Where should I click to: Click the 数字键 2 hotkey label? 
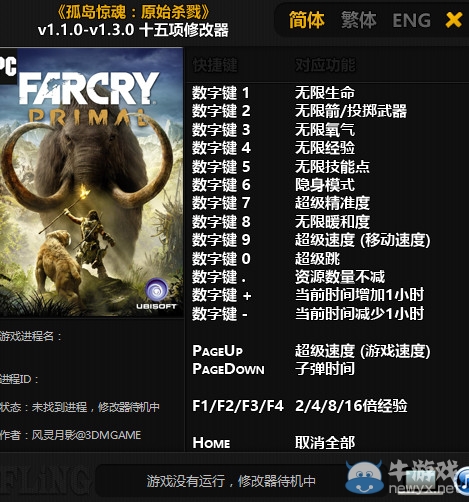221,111
